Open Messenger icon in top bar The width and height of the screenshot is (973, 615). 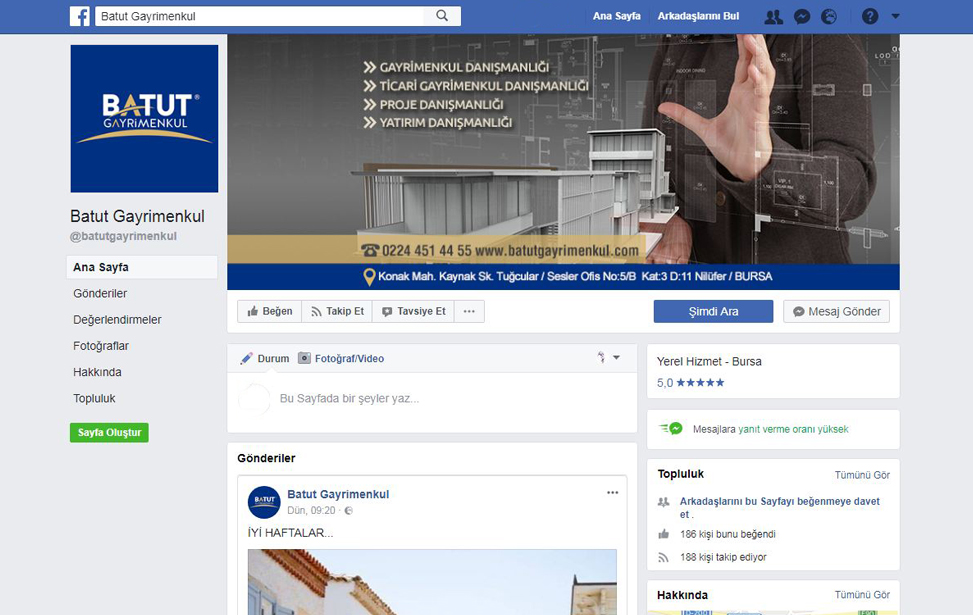click(x=801, y=16)
